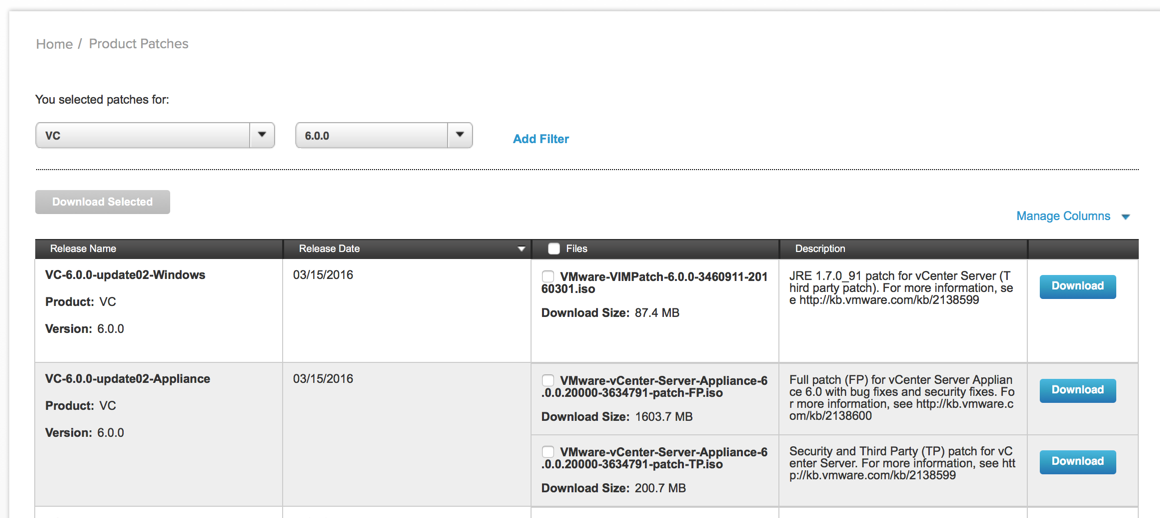The width and height of the screenshot is (1160, 518).
Task: Click the JRE 1.7.0_91 patch description
Action: click(x=901, y=288)
